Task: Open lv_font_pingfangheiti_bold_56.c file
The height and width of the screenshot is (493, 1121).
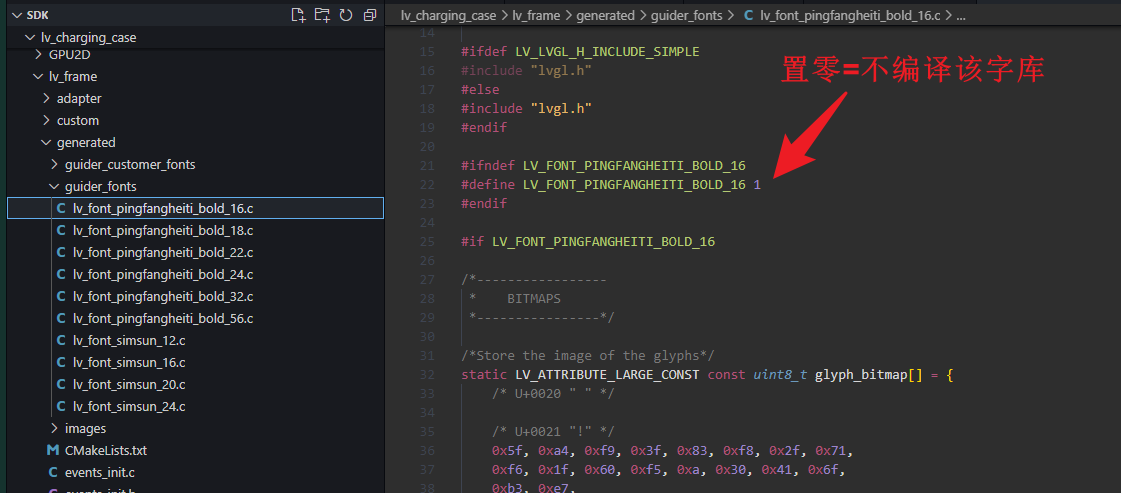Action: point(163,319)
